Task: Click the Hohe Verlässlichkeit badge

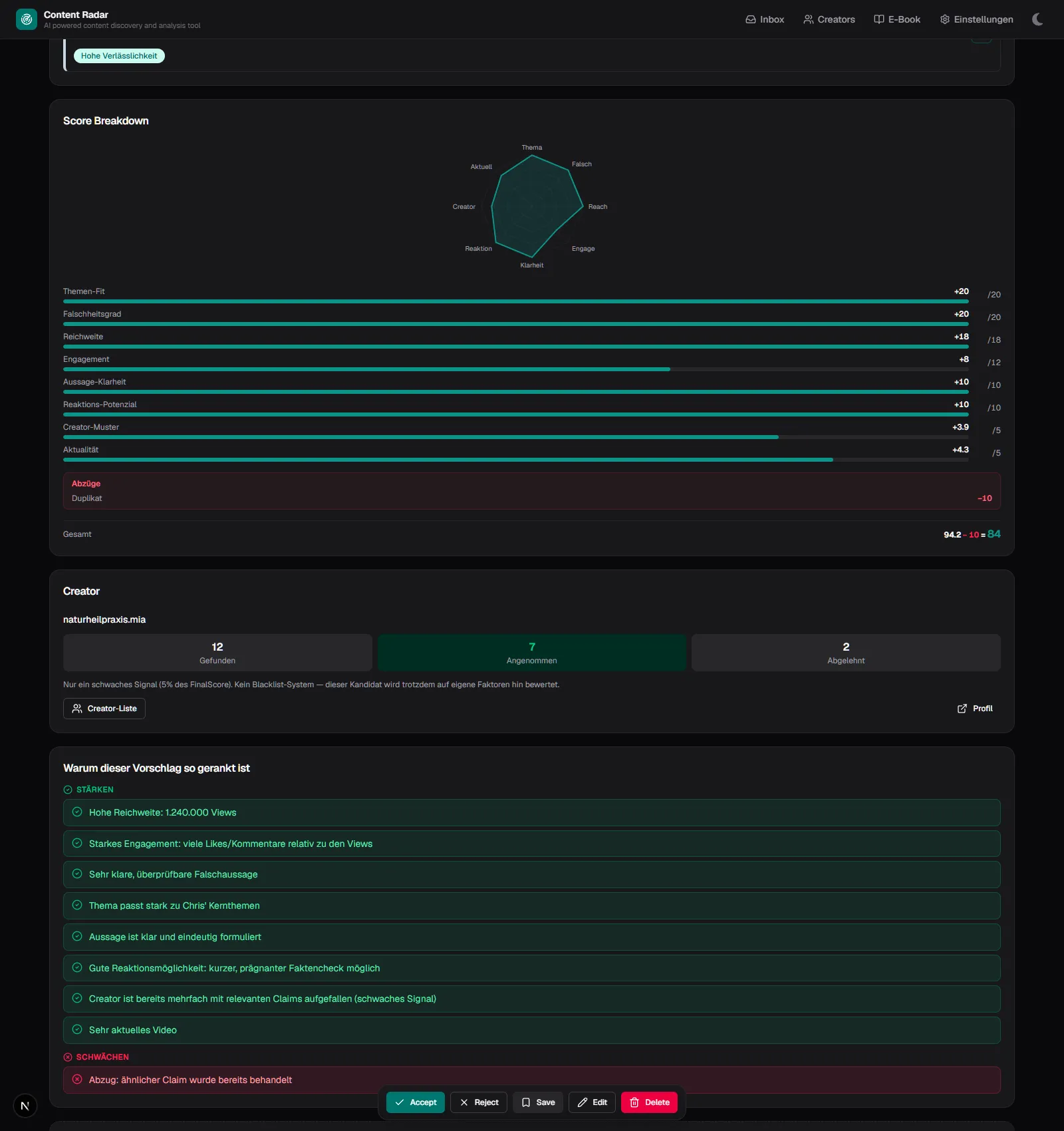Action: point(119,56)
